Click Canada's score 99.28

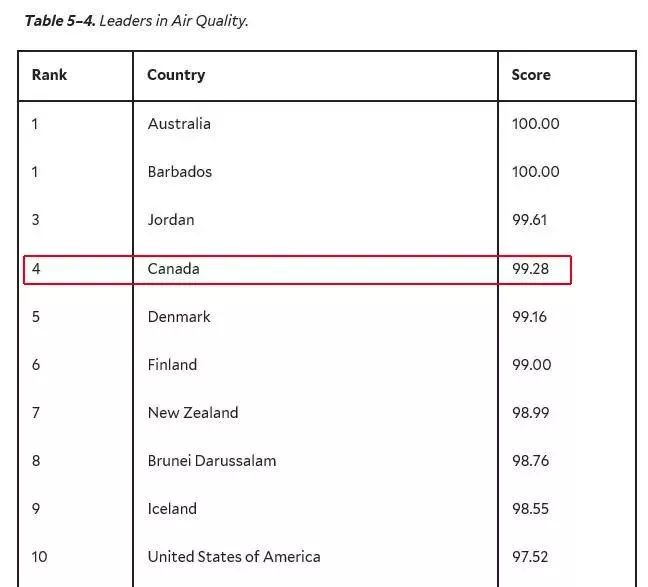(531, 269)
